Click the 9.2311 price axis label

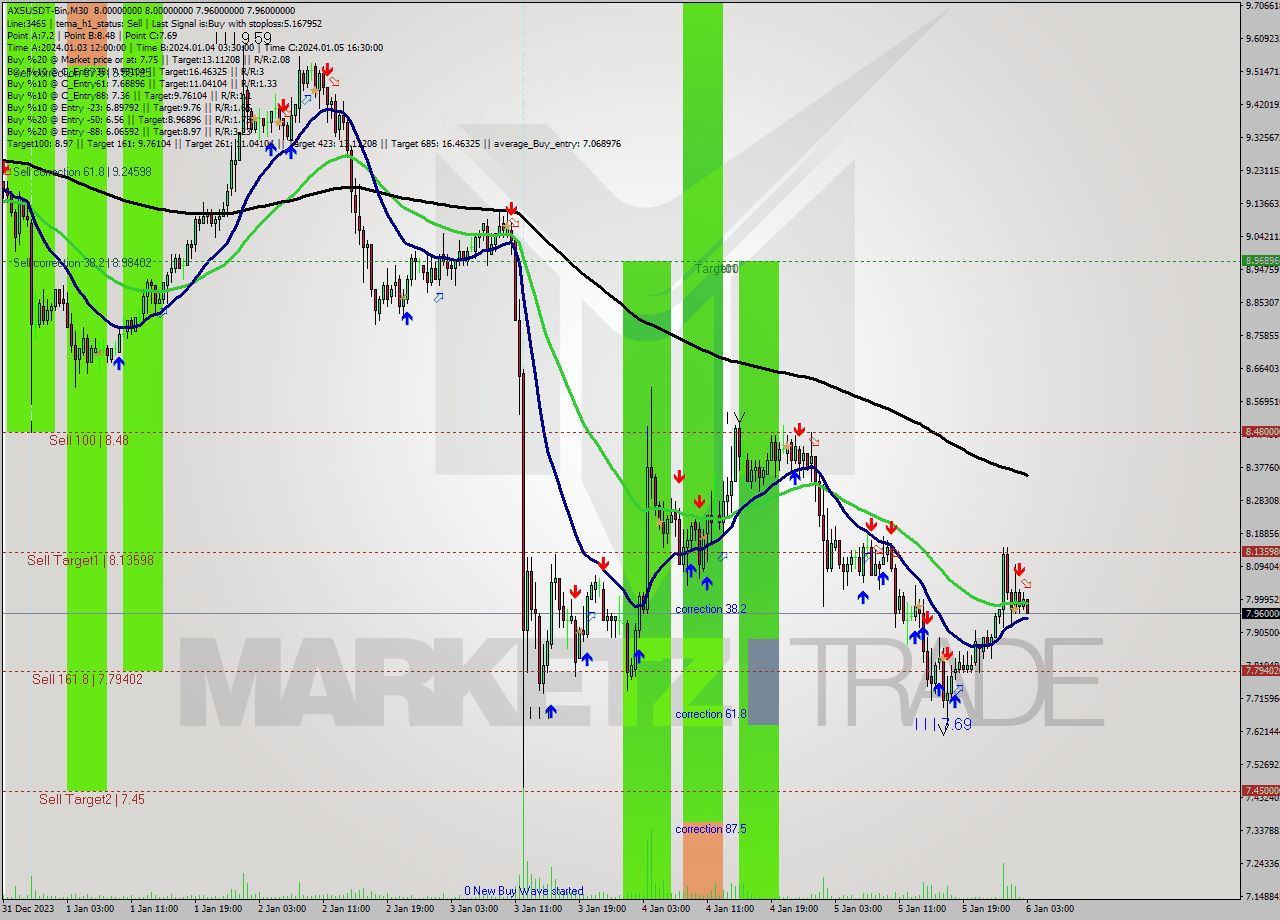1261,171
